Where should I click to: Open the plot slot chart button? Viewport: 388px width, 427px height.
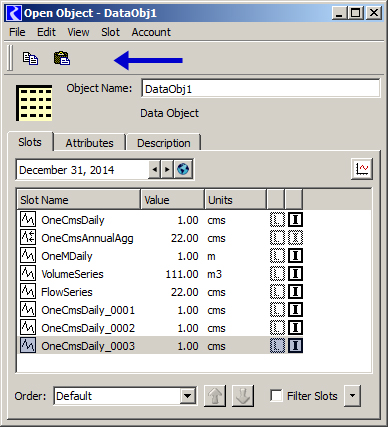(362, 169)
